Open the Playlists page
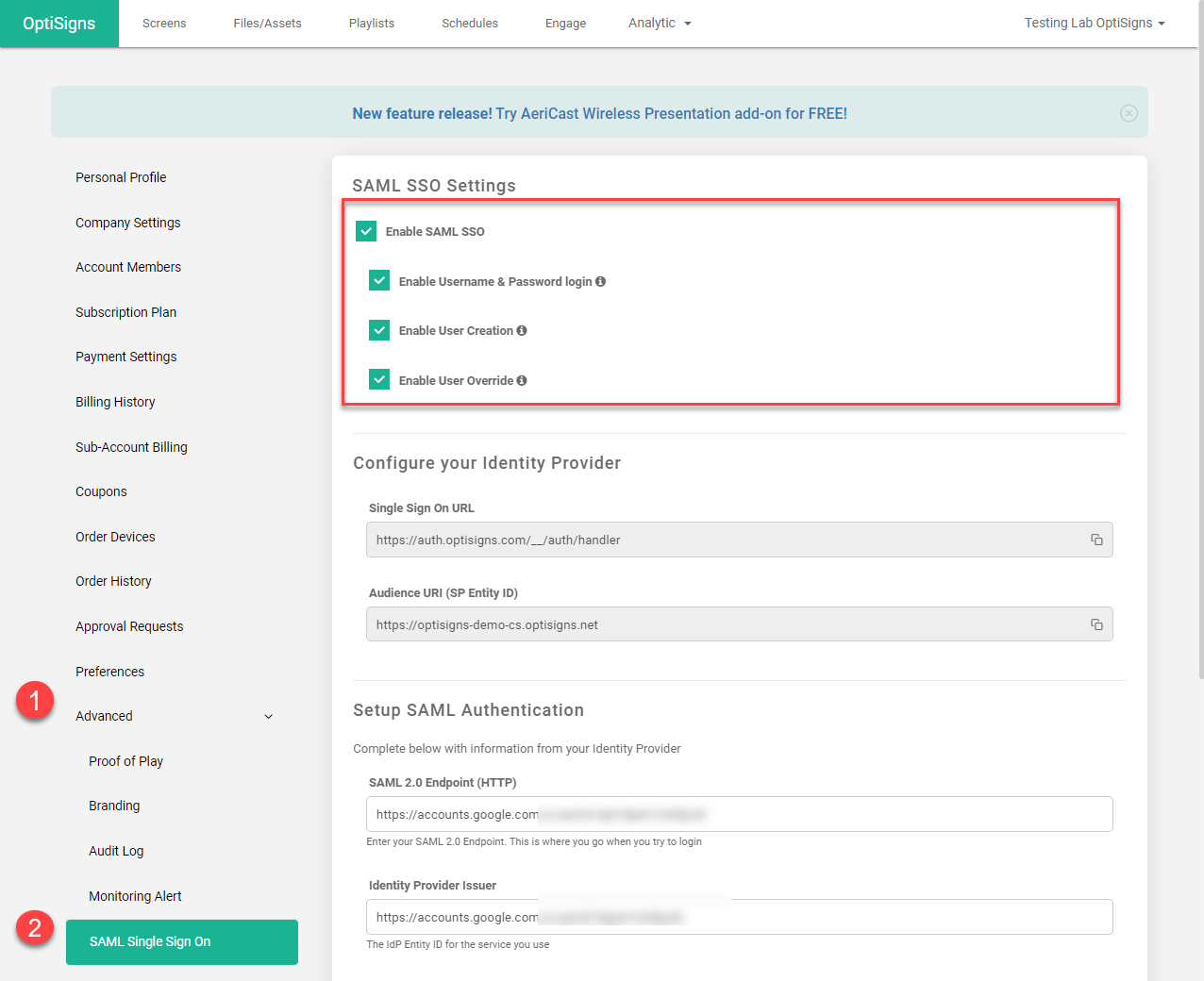This screenshot has width=1204, height=981. [372, 24]
